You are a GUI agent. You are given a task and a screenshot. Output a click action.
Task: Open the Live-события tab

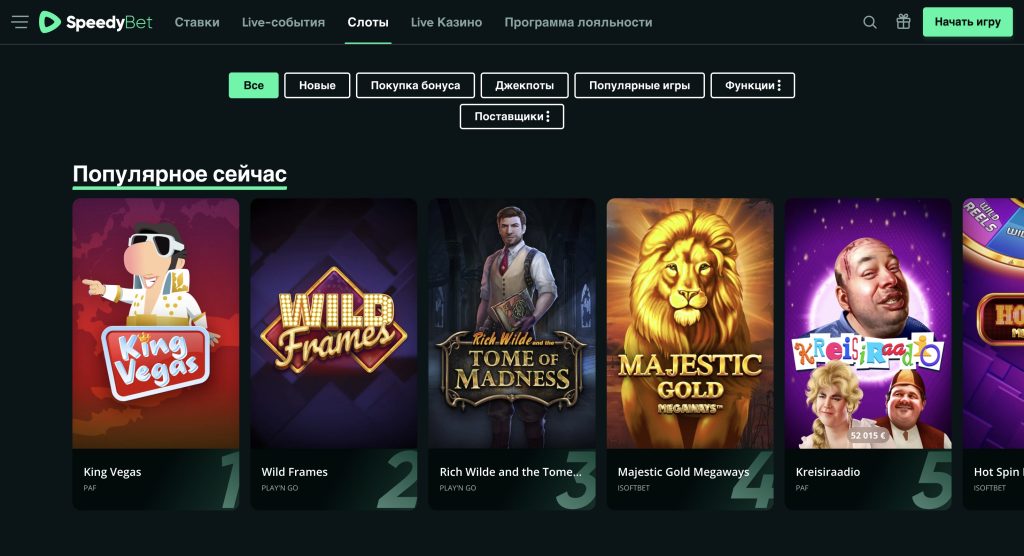coord(283,22)
